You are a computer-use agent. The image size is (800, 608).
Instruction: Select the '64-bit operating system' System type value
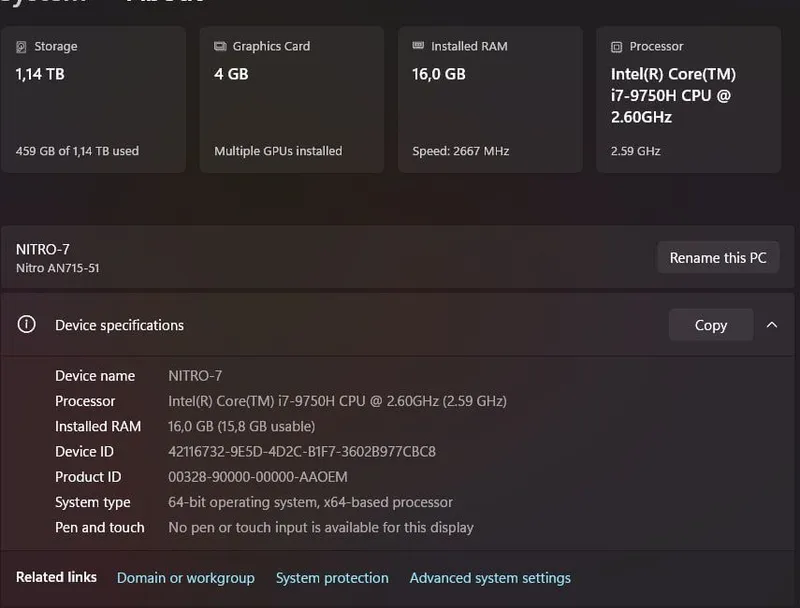point(310,502)
